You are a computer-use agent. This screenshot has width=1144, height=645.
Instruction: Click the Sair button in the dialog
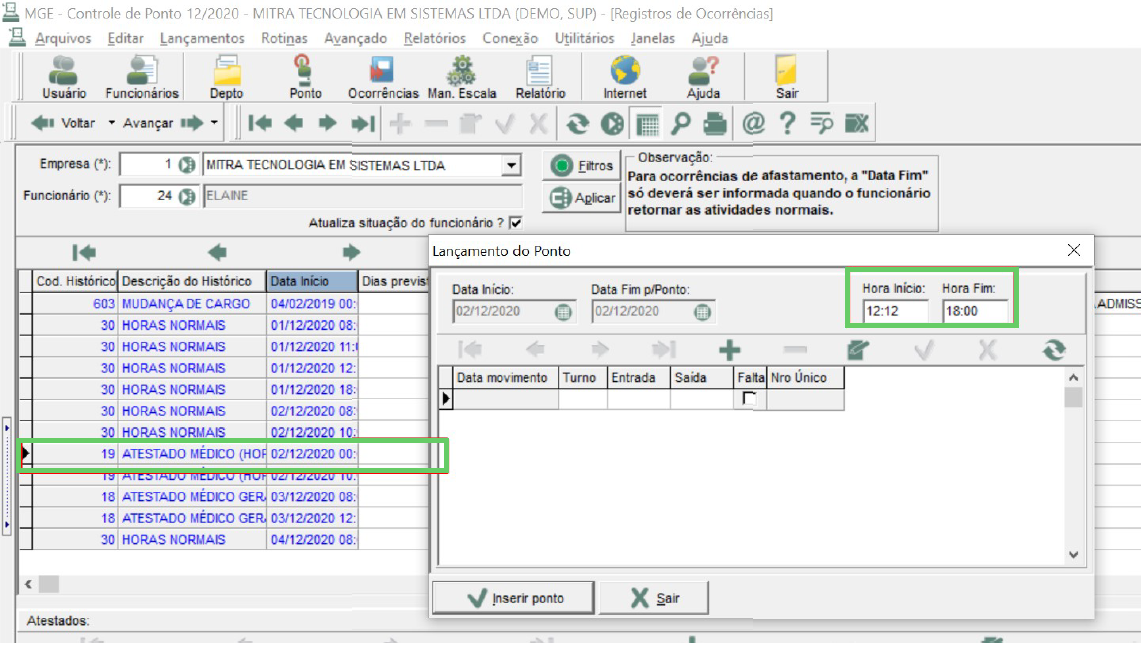[654, 598]
